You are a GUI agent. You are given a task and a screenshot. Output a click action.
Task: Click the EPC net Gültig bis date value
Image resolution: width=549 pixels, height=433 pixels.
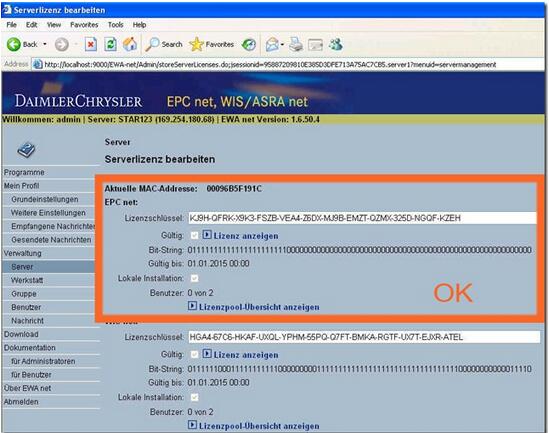point(218,263)
